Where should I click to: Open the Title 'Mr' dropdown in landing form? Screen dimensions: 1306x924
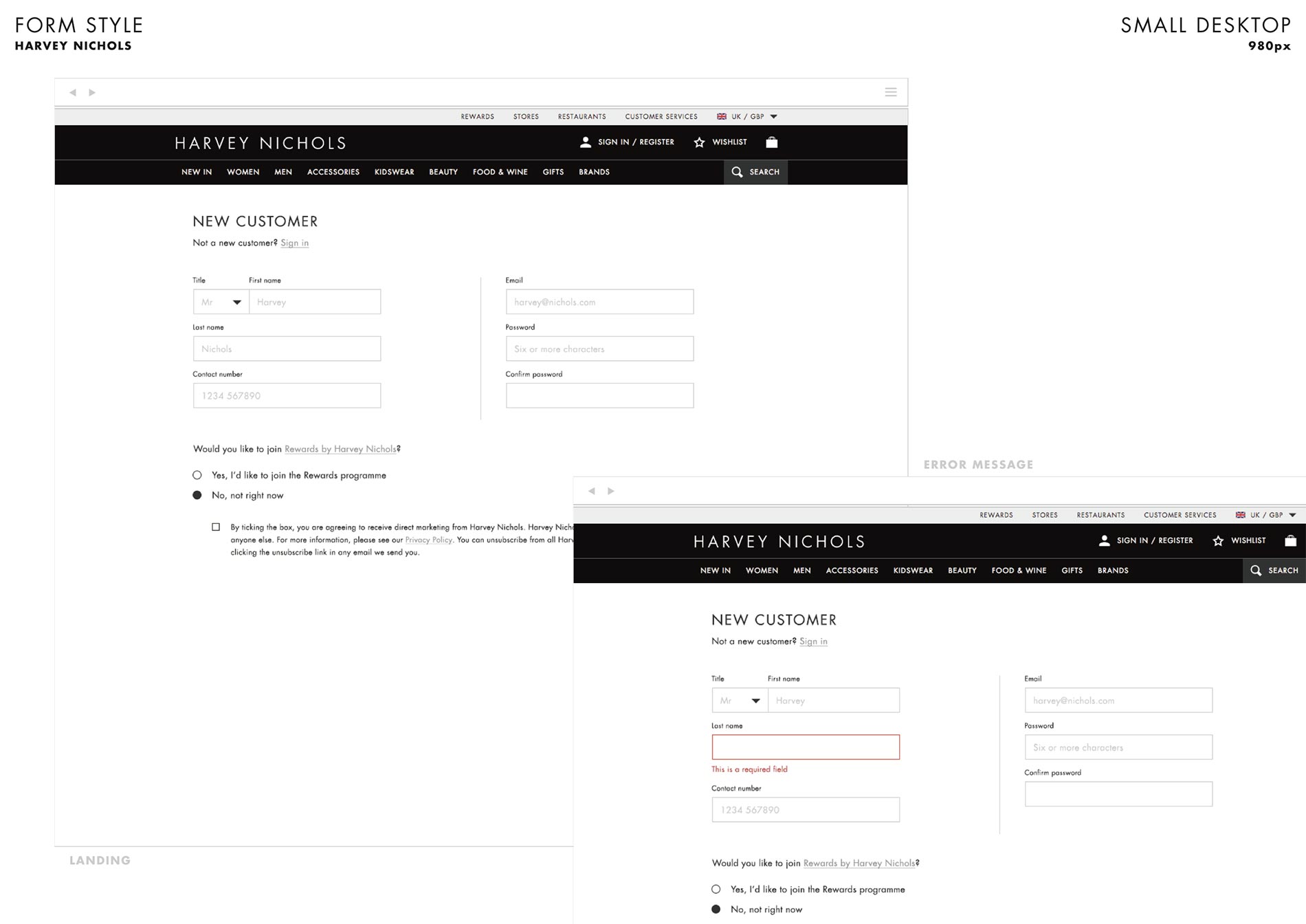coord(221,302)
